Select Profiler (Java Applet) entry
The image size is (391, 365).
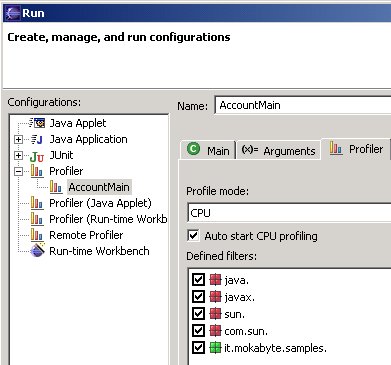click(100, 203)
